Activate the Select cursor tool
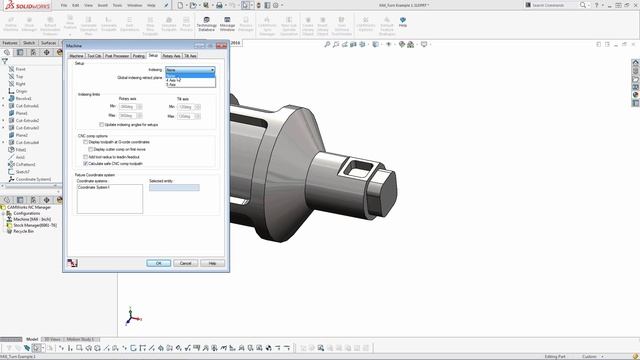The height and width of the screenshot is (360, 640). (245, 5)
